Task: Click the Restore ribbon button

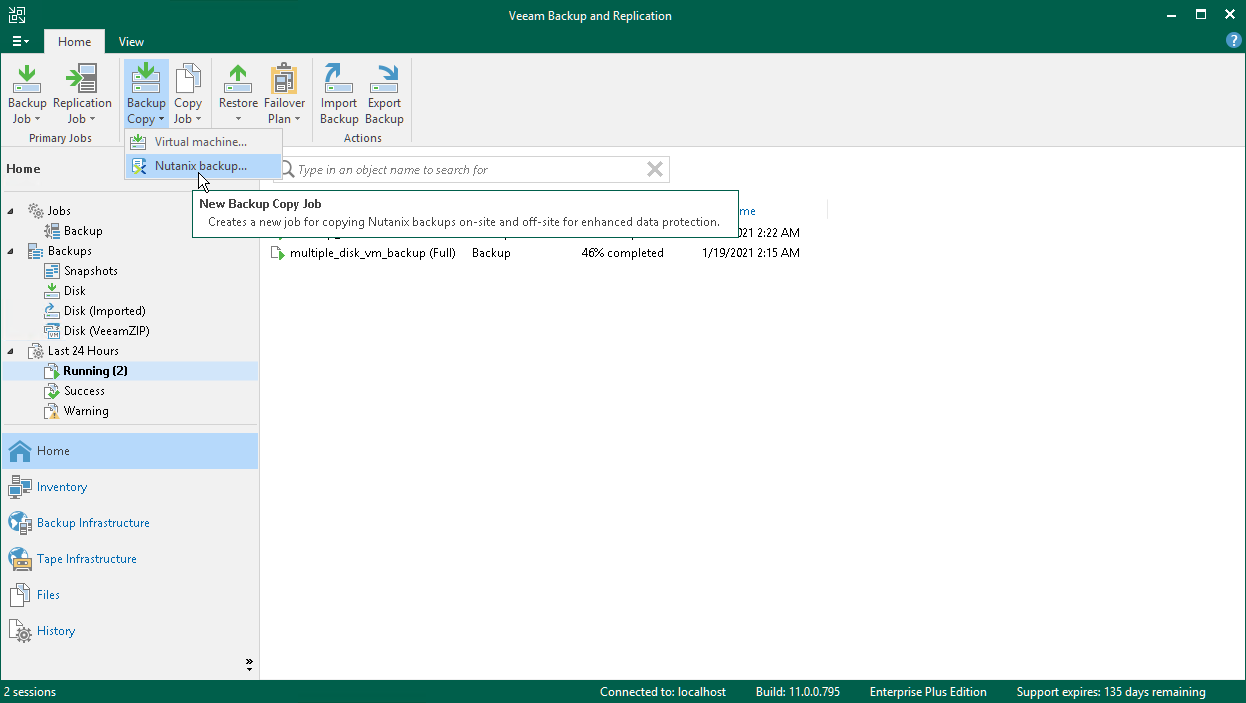Action: pyautogui.click(x=238, y=95)
